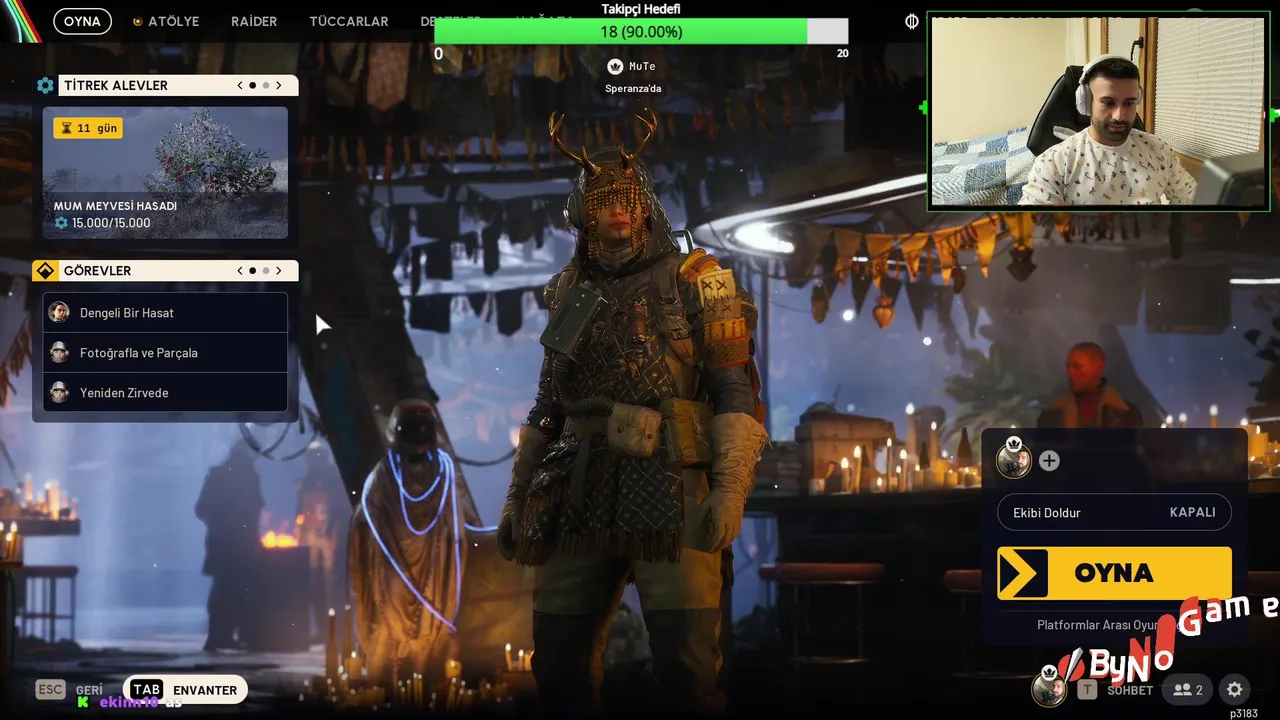Open your profile avatar in the bottom bar
This screenshot has height=720, width=1280.
point(1049,688)
